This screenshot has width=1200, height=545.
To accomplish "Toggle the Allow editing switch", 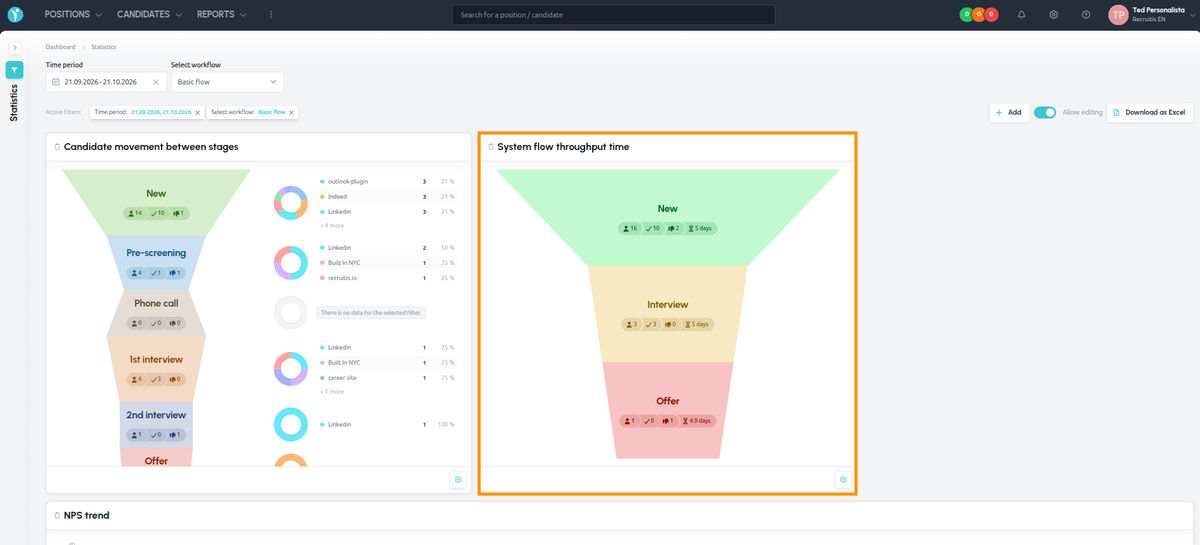I will [x=1045, y=112].
